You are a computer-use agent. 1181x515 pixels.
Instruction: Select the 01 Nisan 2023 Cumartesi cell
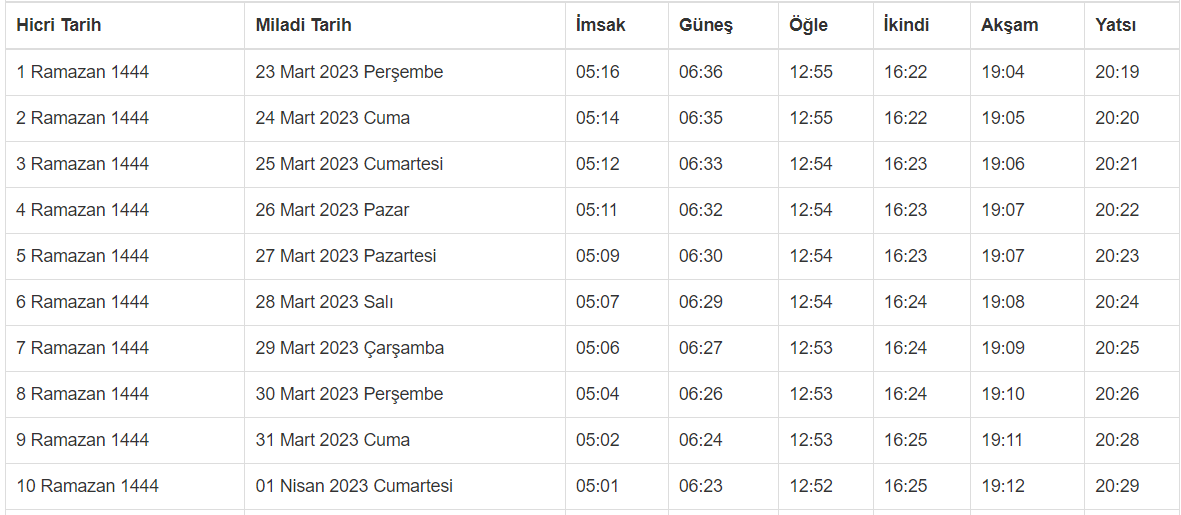(354, 486)
